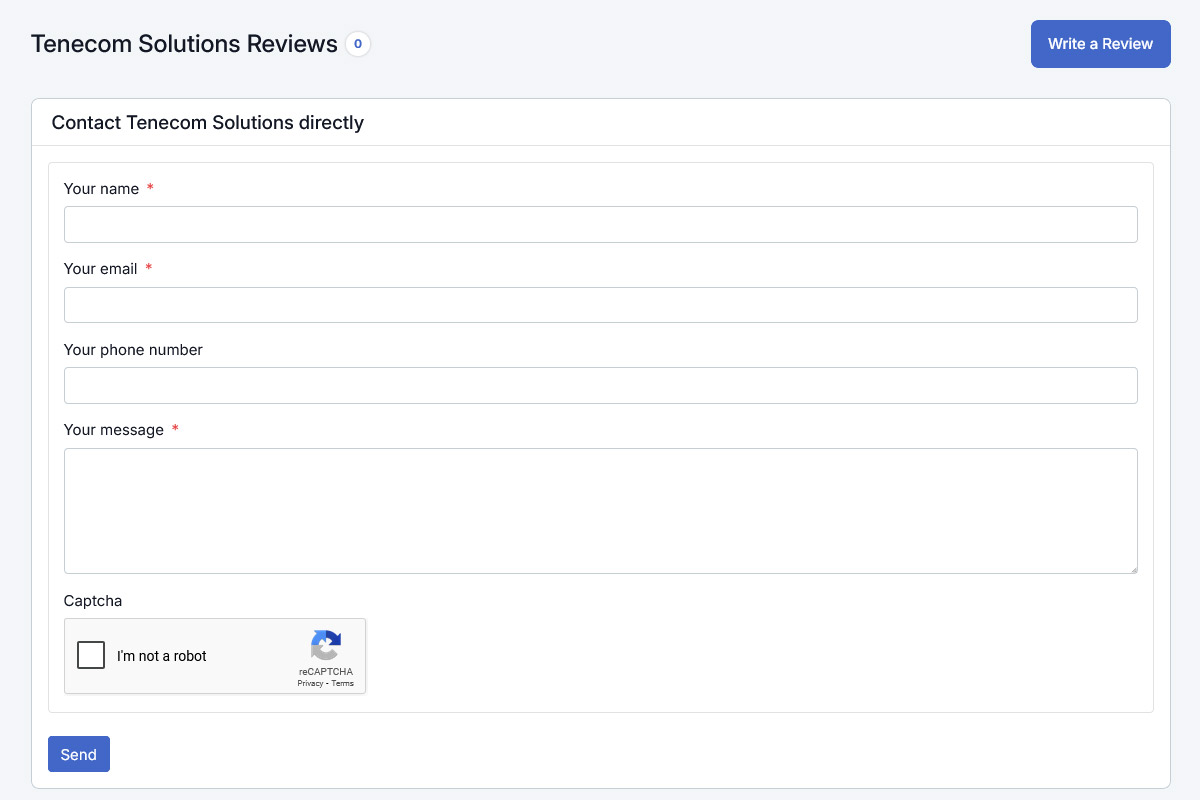1200x800 pixels.
Task: Open the reCAPTCHA Privacy link
Action: tap(310, 684)
